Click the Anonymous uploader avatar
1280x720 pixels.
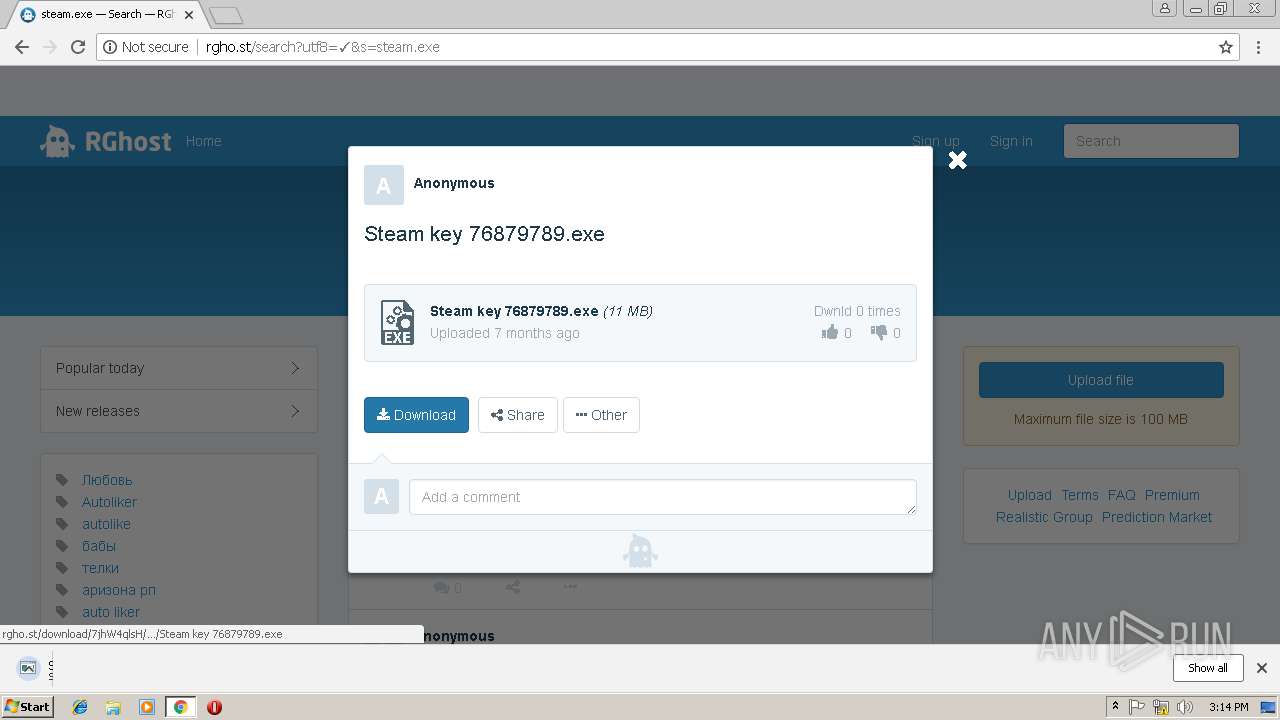click(x=383, y=185)
